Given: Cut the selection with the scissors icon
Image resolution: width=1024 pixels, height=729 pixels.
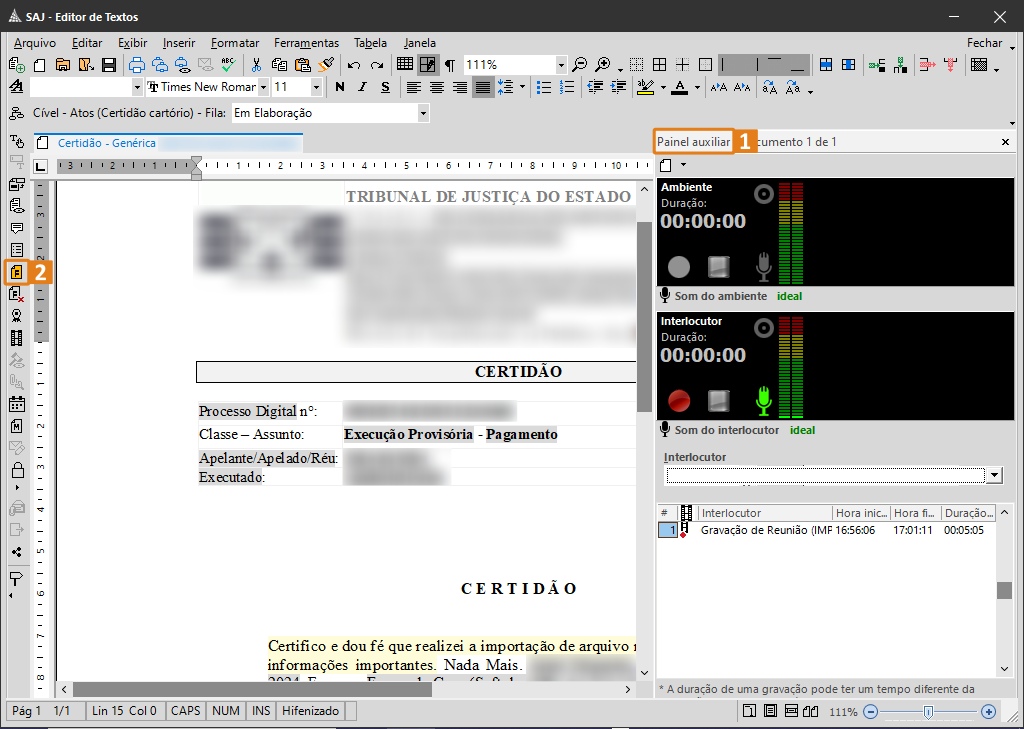Looking at the screenshot, I should pos(256,65).
